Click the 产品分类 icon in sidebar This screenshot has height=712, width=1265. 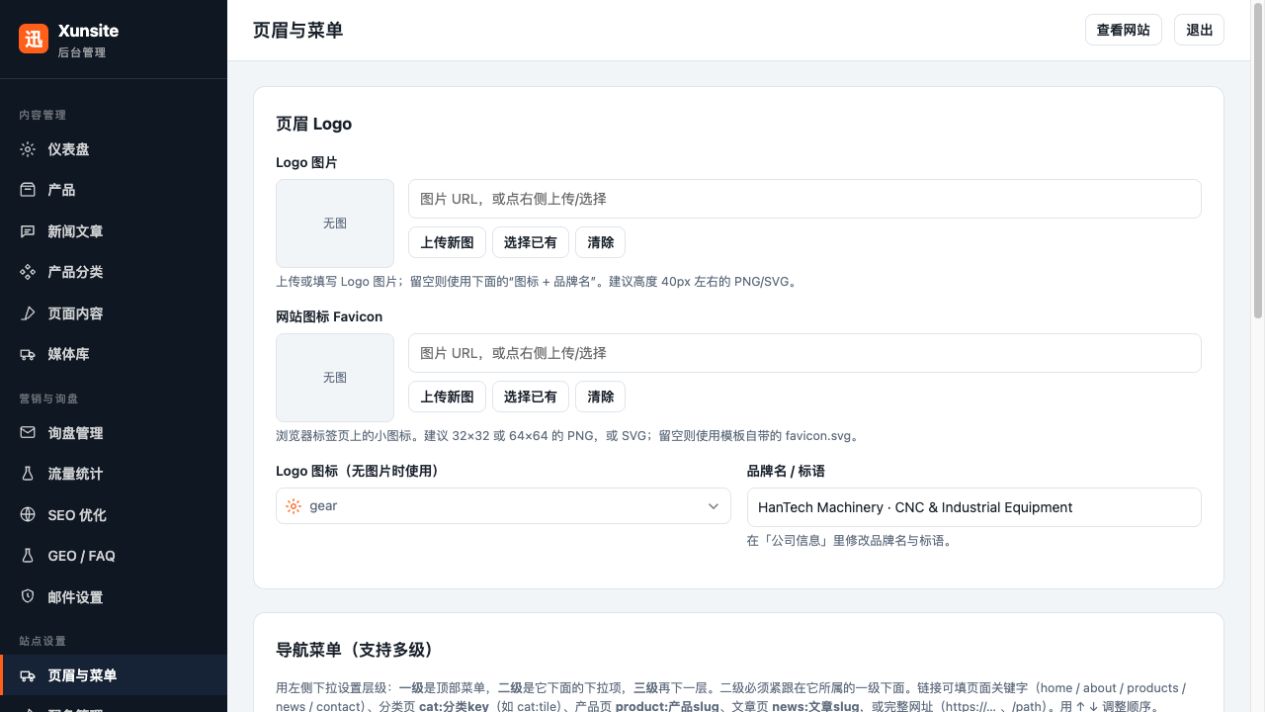pos(28,272)
